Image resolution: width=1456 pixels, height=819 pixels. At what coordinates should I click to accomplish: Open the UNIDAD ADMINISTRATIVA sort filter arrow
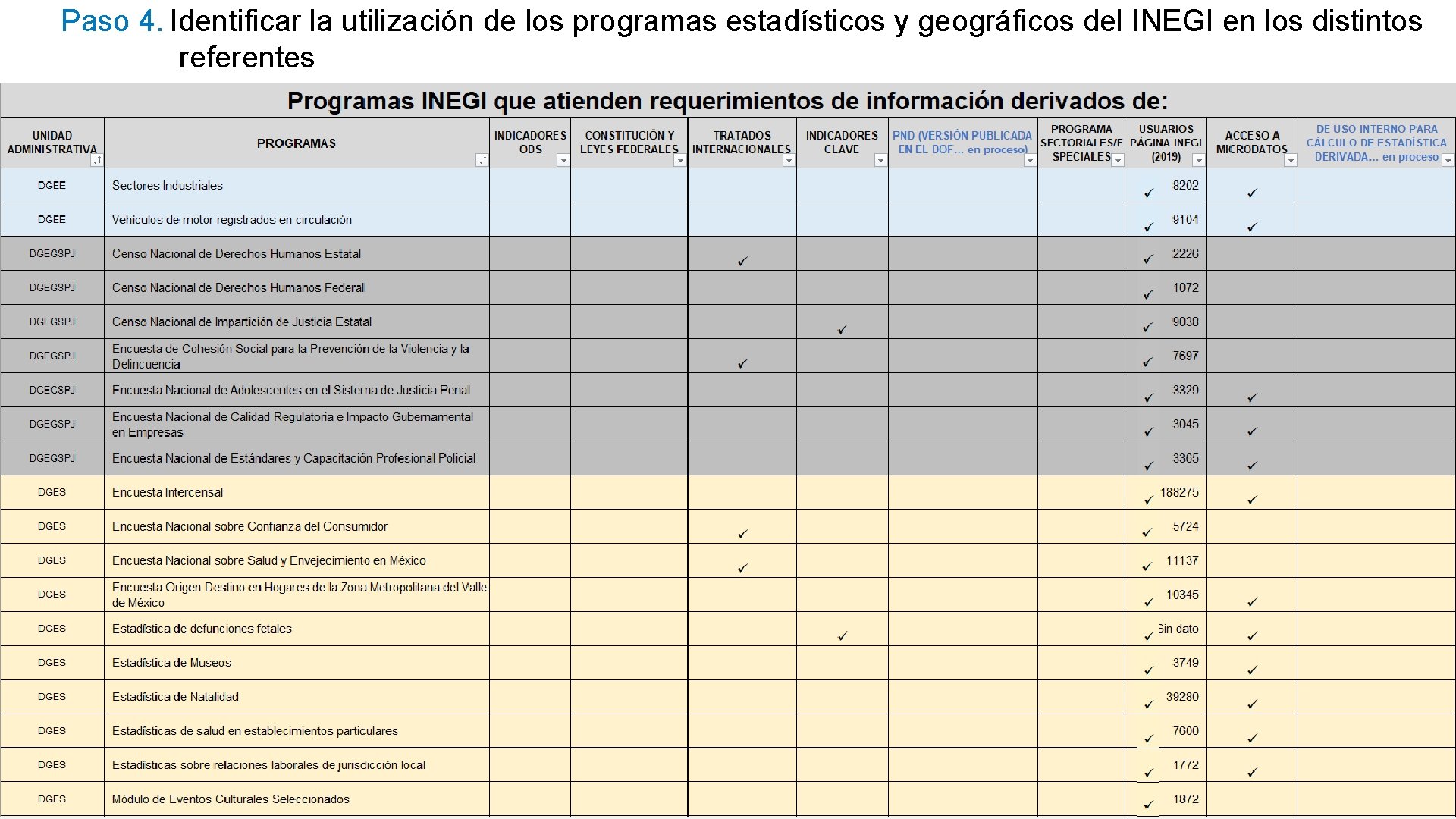96,160
